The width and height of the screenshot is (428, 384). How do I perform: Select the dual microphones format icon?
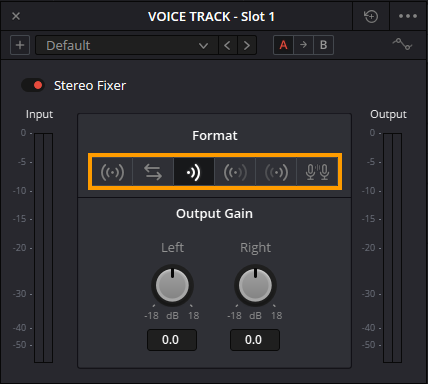pyautogui.click(x=317, y=172)
